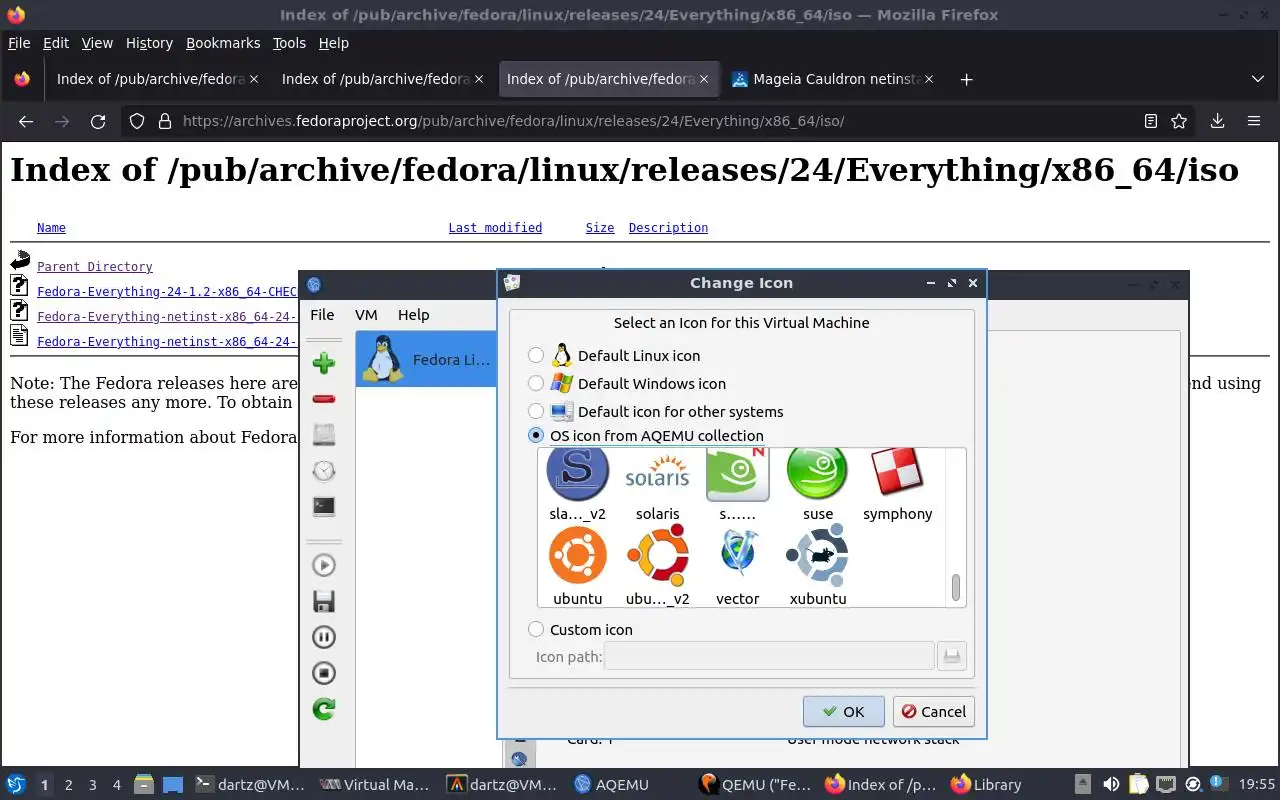Image resolution: width=1280 pixels, height=800 pixels.
Task: Open Firefox Bookmarks menu
Action: pos(223,43)
